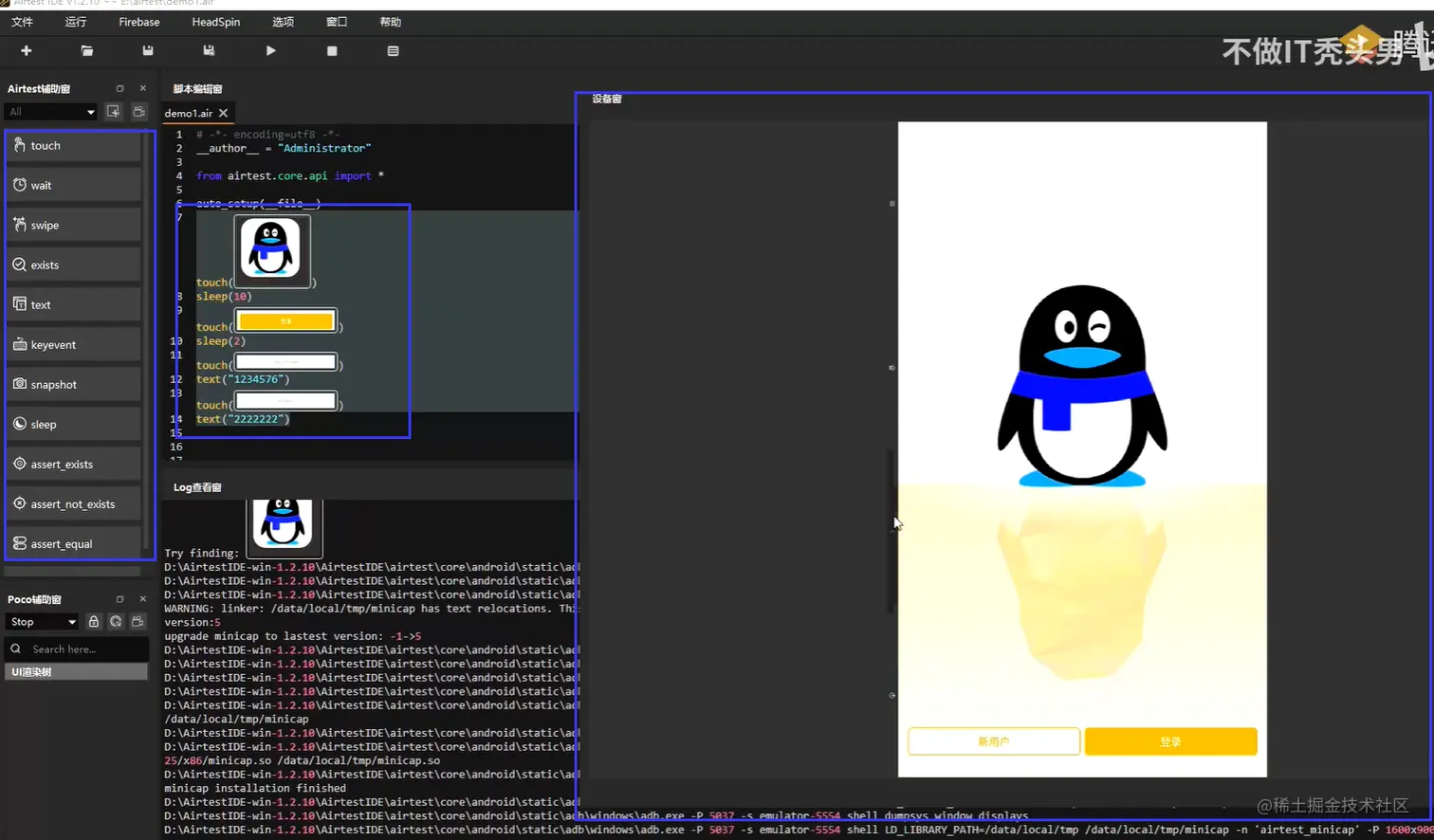Open the 文件 menu

pyautogui.click(x=22, y=22)
